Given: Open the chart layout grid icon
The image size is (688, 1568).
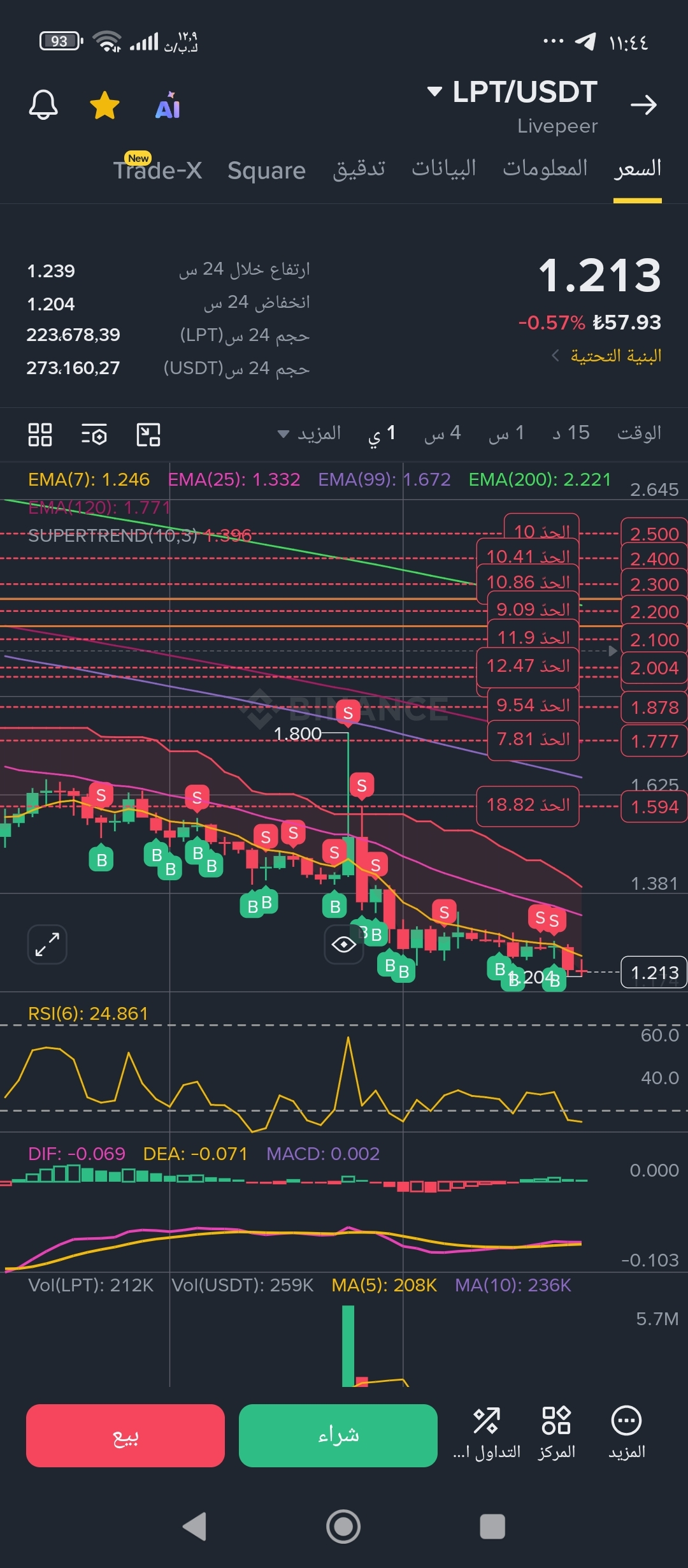Looking at the screenshot, I should [40, 435].
